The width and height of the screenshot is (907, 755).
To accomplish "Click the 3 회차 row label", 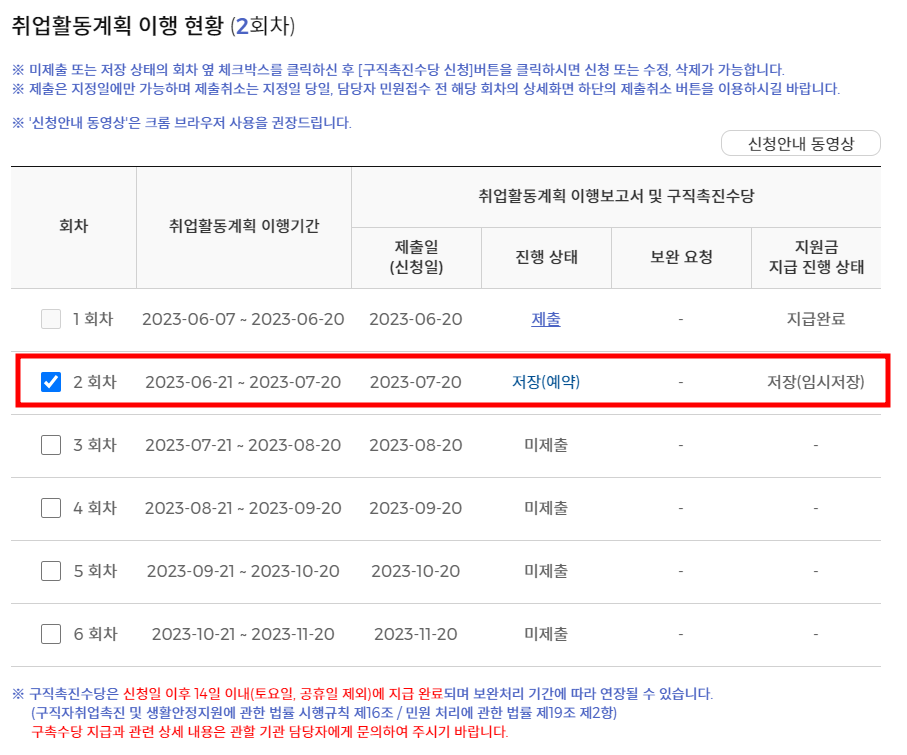I will (x=95, y=445).
